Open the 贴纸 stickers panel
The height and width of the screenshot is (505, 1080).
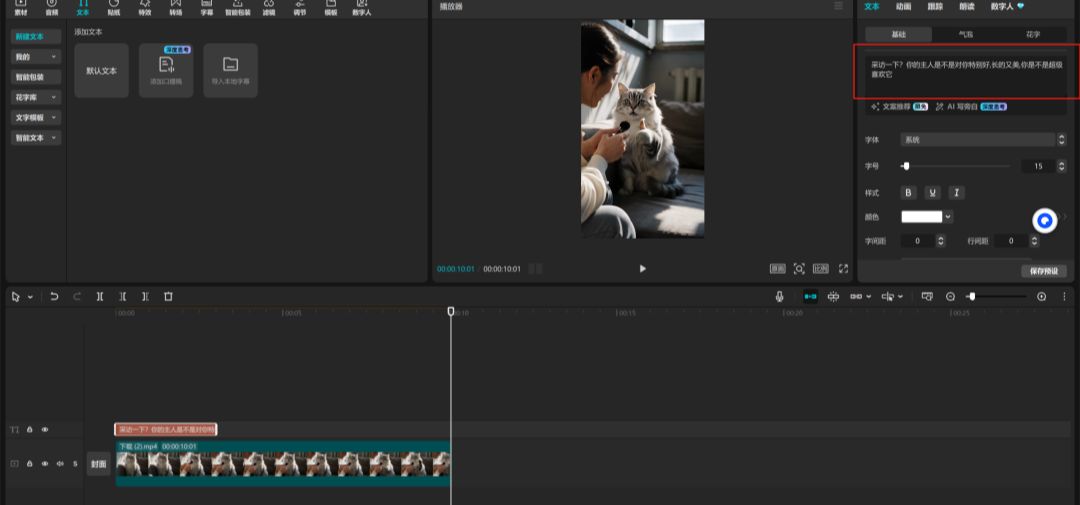114,8
